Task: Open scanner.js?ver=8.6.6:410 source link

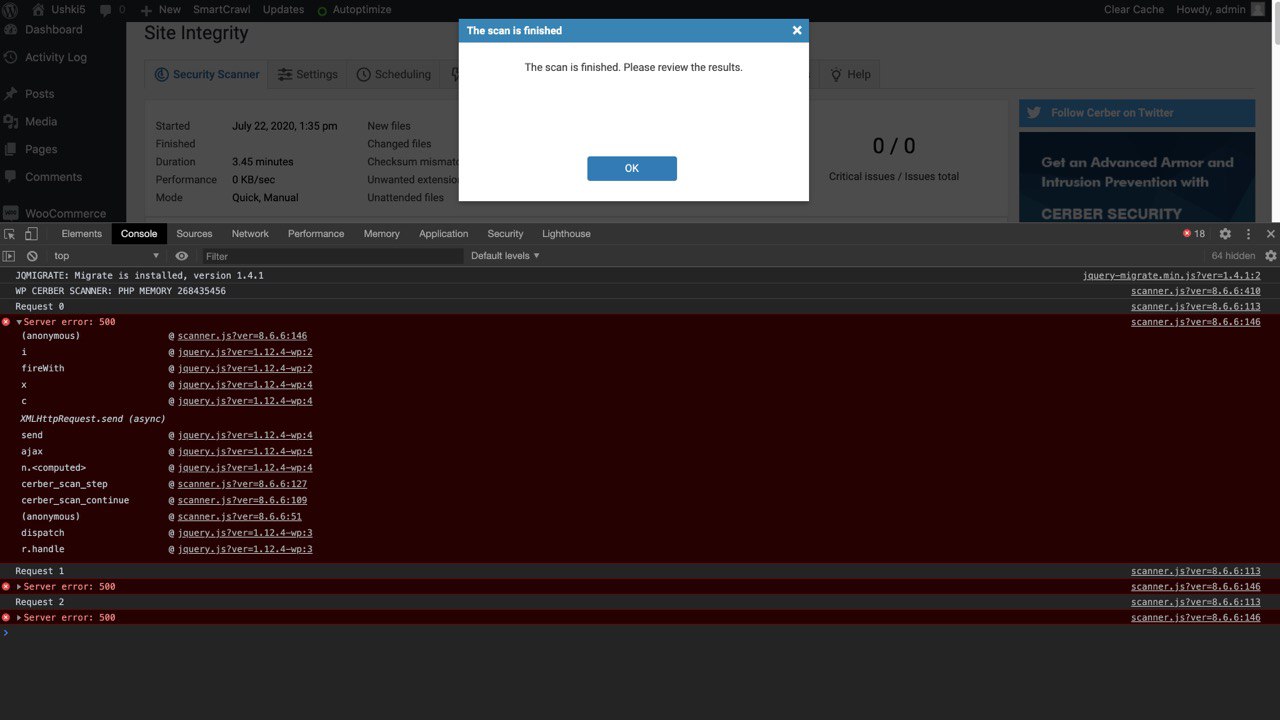Action: [1195, 291]
